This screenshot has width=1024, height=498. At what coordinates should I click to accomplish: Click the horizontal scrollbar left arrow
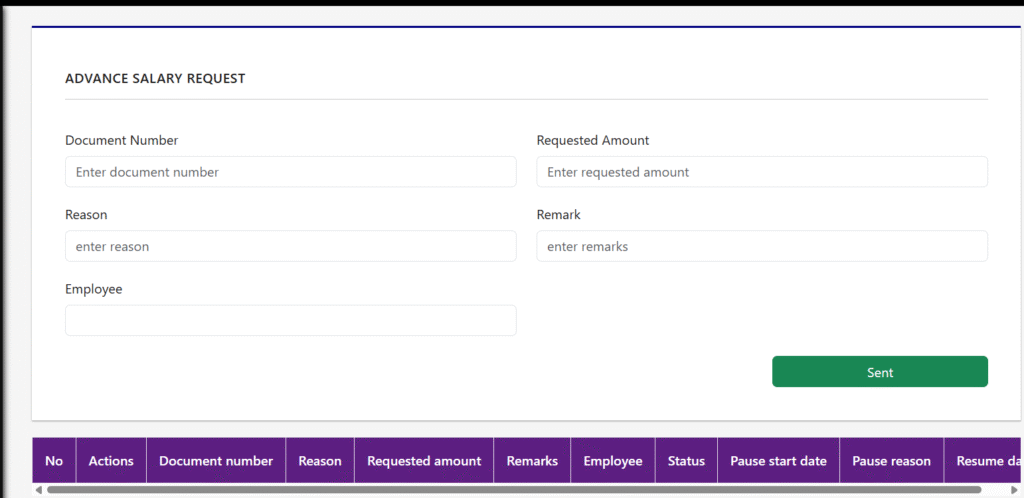39,490
